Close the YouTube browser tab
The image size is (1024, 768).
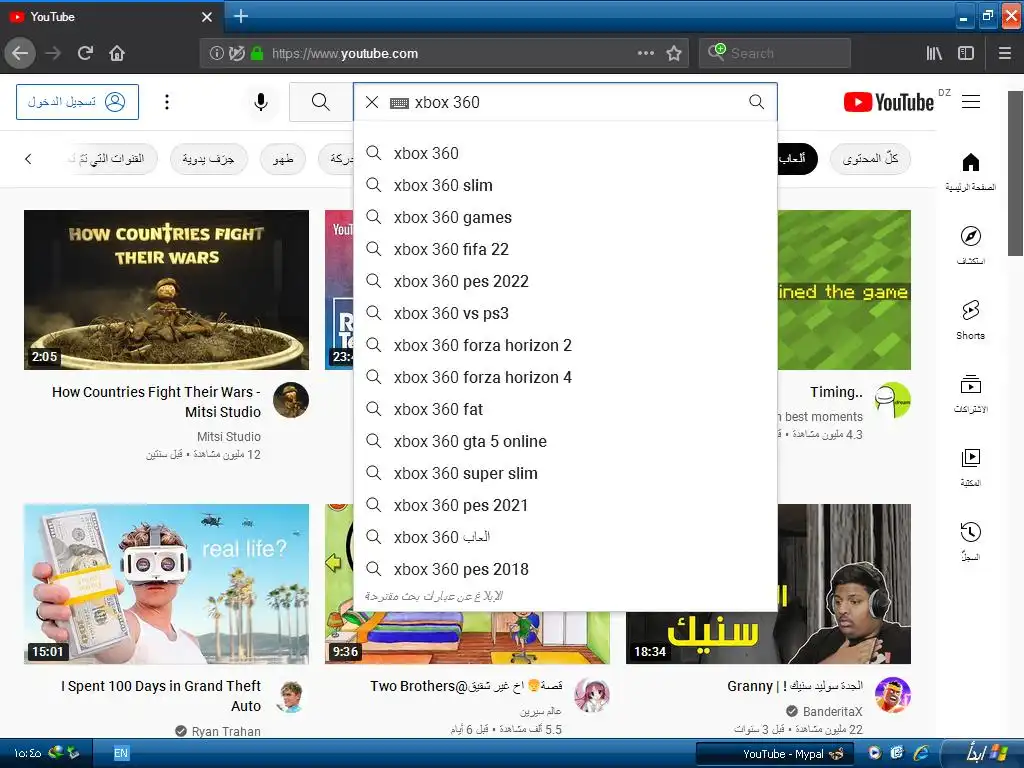[206, 17]
